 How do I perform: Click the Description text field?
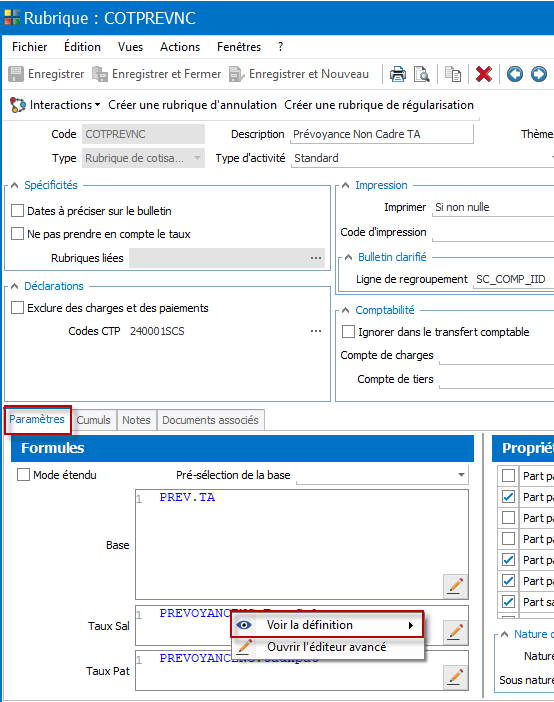(382, 134)
